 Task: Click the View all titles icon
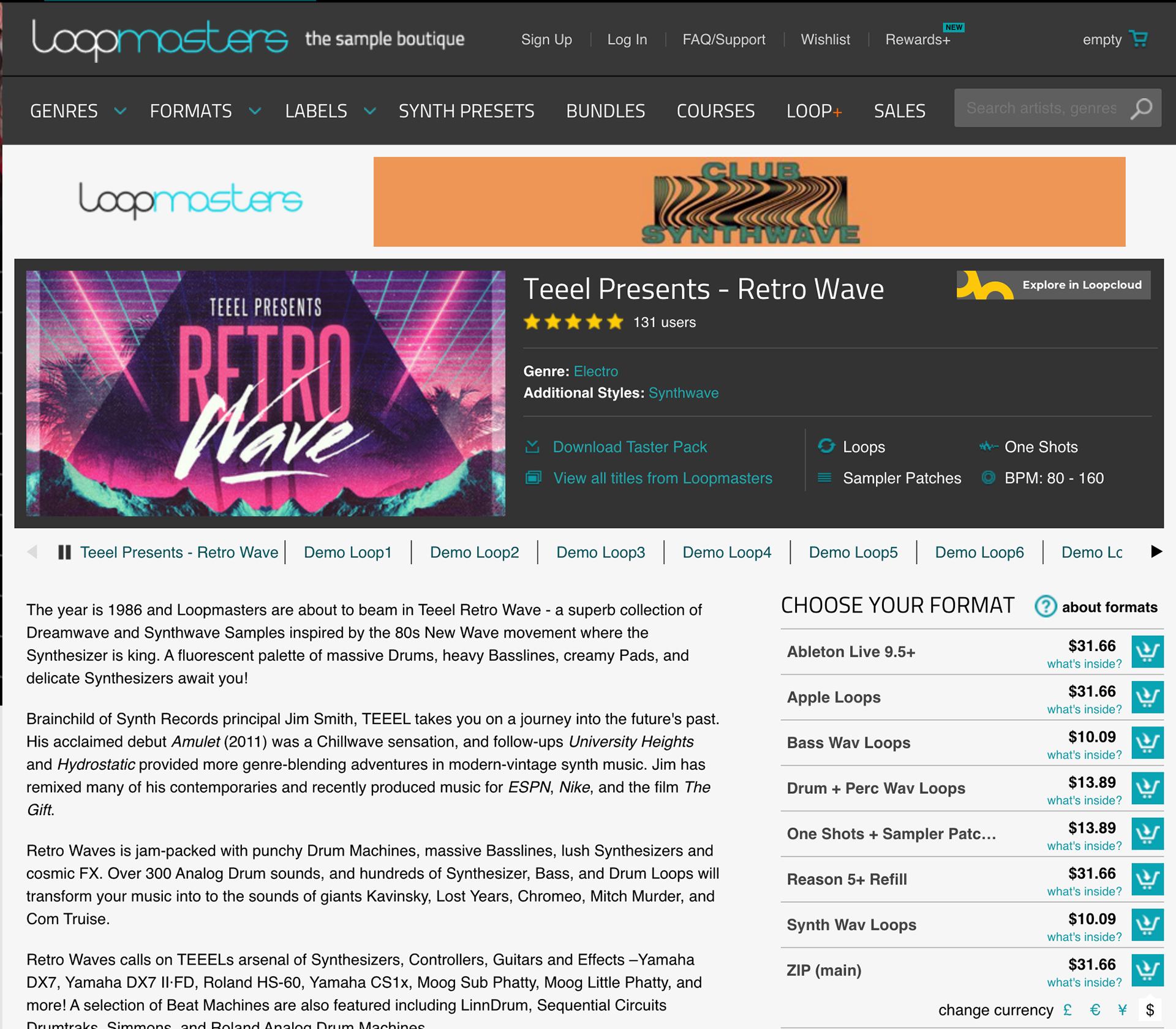533,478
